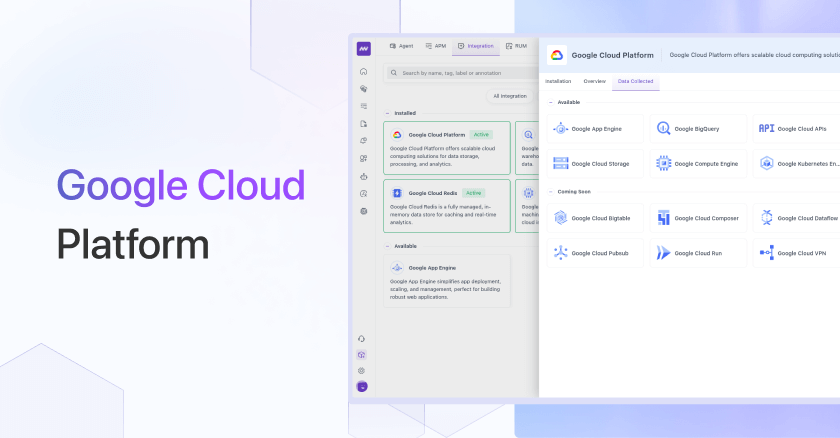Switch to the Installation tab

(558, 81)
